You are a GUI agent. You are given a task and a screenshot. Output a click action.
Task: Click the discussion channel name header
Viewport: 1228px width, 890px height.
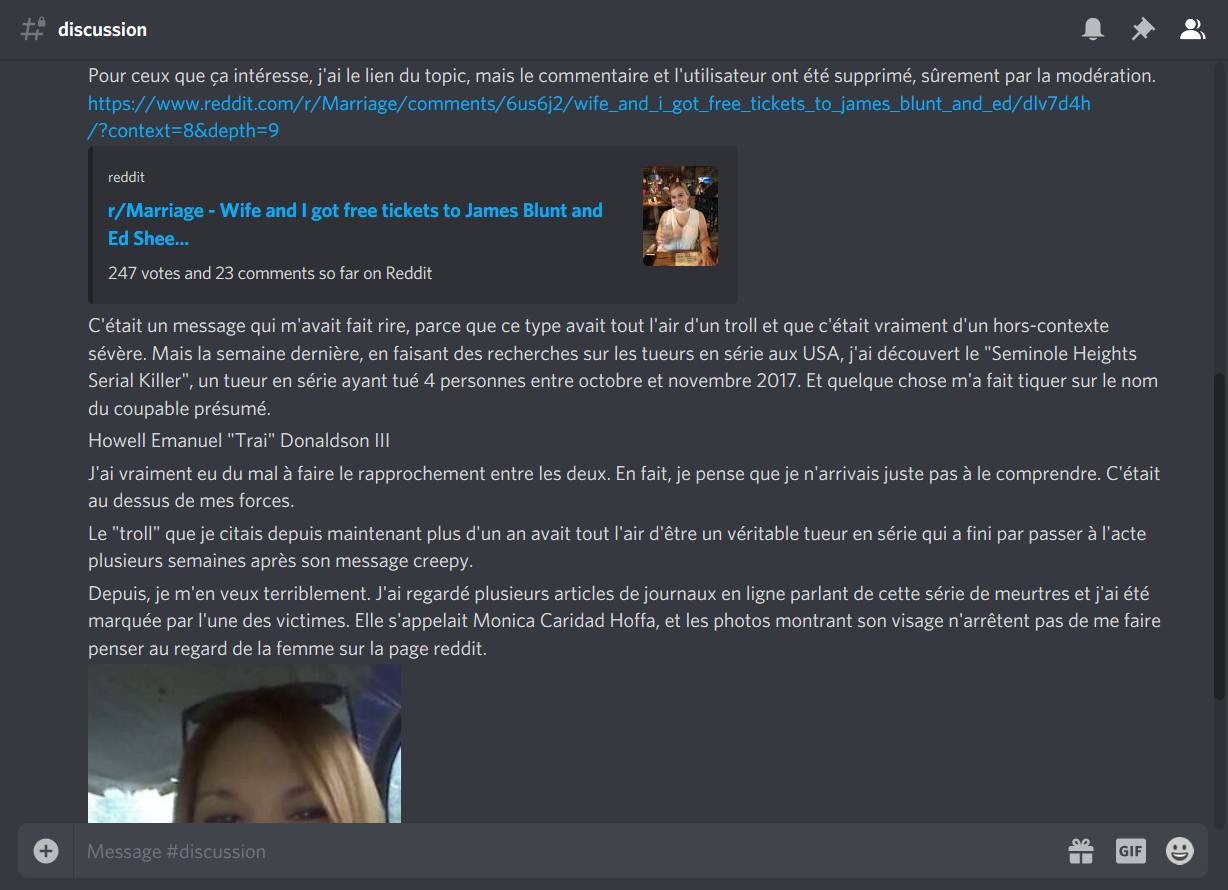click(102, 29)
